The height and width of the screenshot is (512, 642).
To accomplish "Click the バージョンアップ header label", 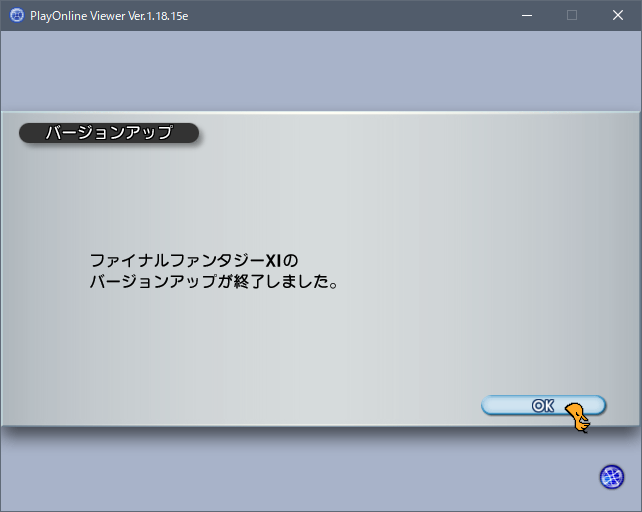I will pos(109,133).
